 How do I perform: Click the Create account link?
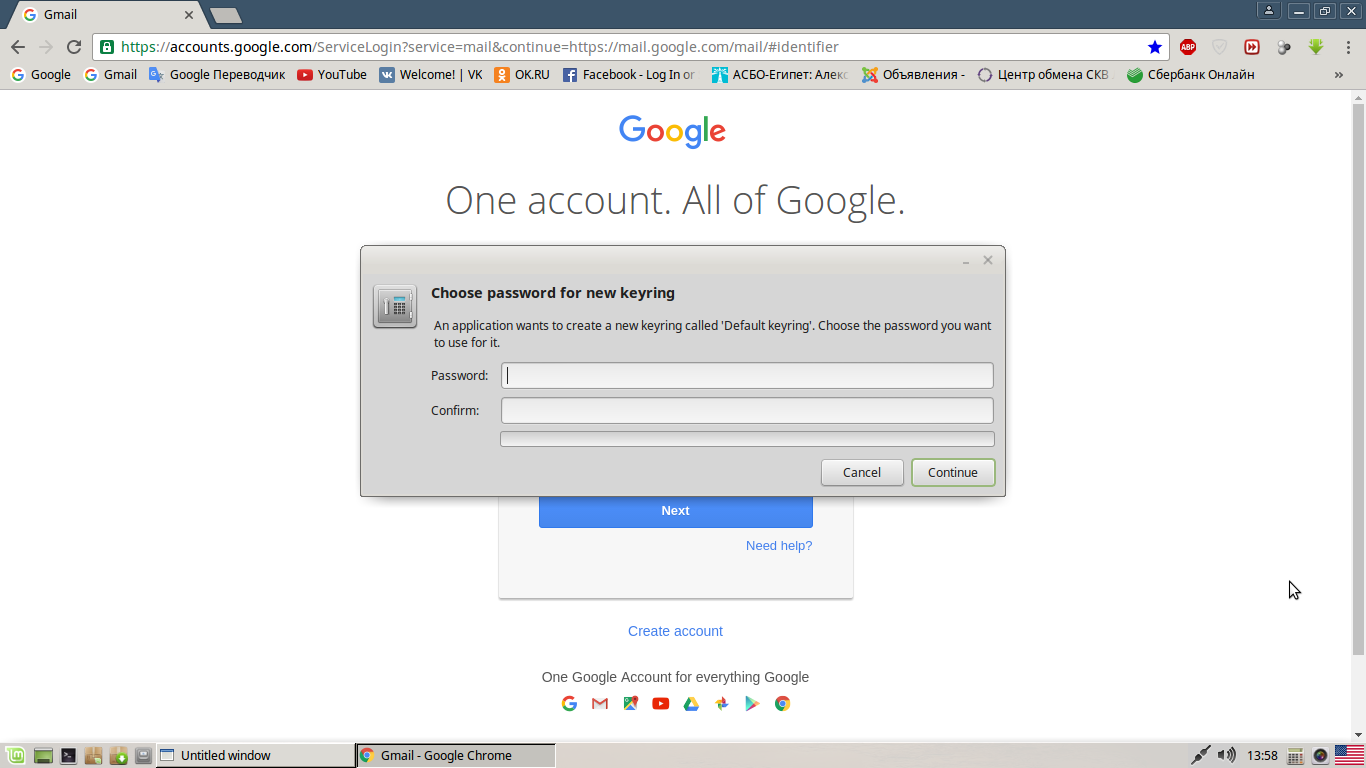[675, 631]
